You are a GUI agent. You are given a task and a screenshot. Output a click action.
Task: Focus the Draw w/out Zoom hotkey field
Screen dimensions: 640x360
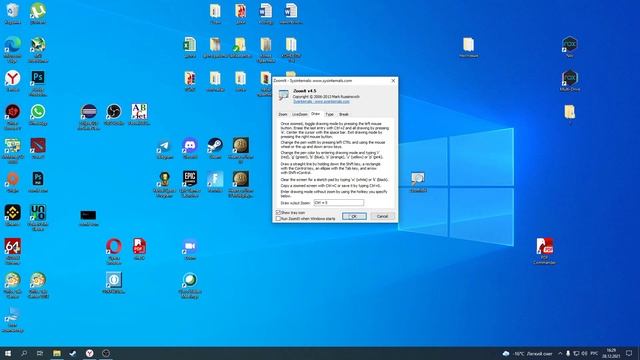tap(338, 203)
